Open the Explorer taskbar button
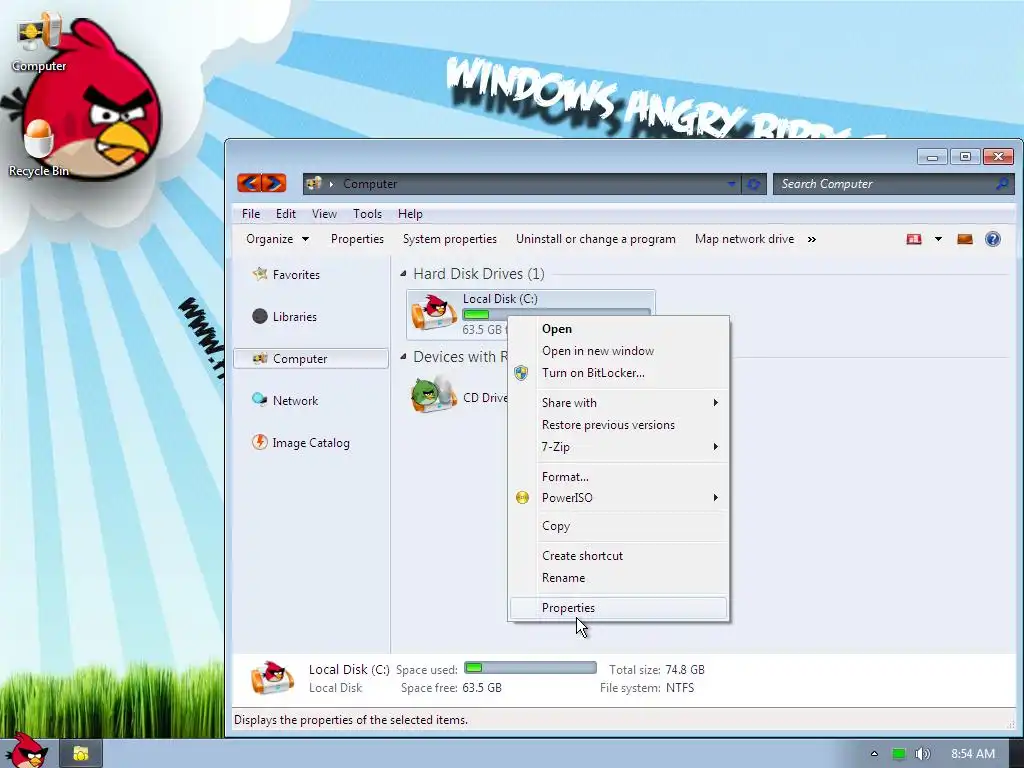This screenshot has width=1024, height=768. [x=81, y=754]
